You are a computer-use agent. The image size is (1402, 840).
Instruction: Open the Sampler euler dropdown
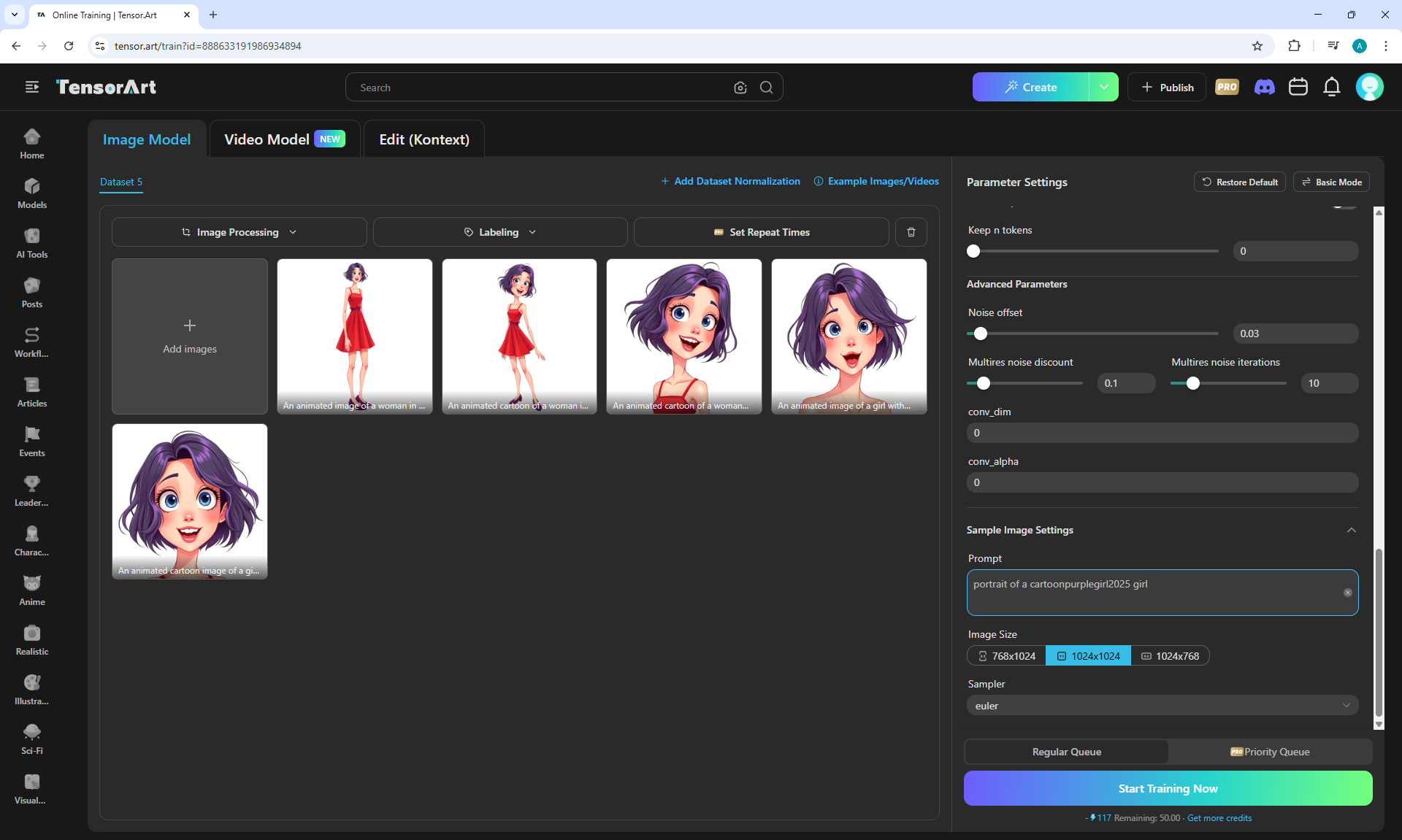[1162, 706]
